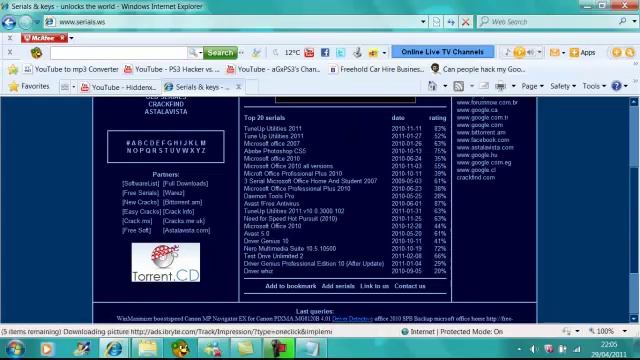Viewport: 640px width, 360px height.
Task: Open YouTube - PS3 Hacker favorite link
Action: (172, 69)
